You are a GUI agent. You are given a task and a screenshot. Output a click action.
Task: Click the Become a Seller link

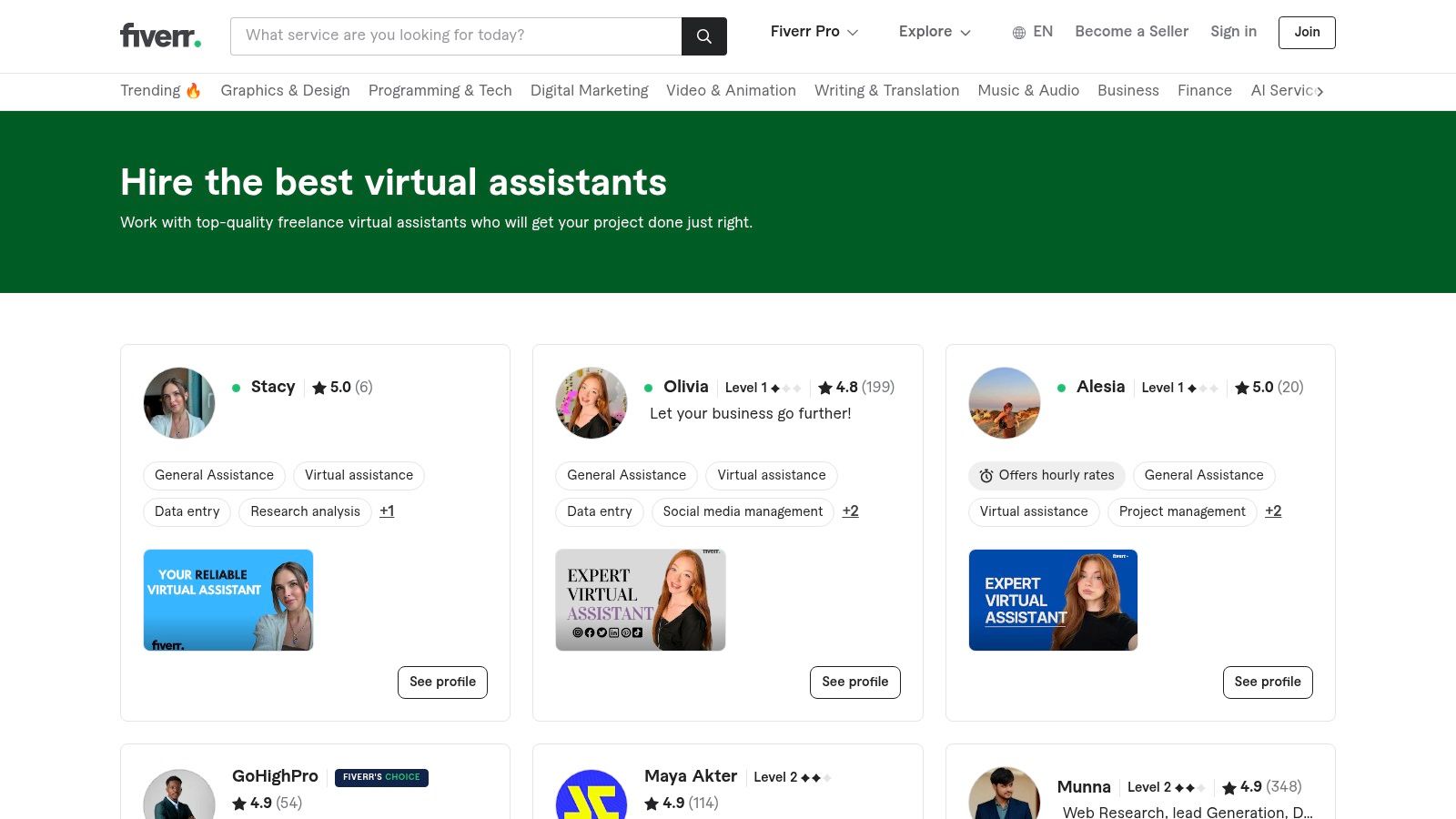(x=1131, y=32)
